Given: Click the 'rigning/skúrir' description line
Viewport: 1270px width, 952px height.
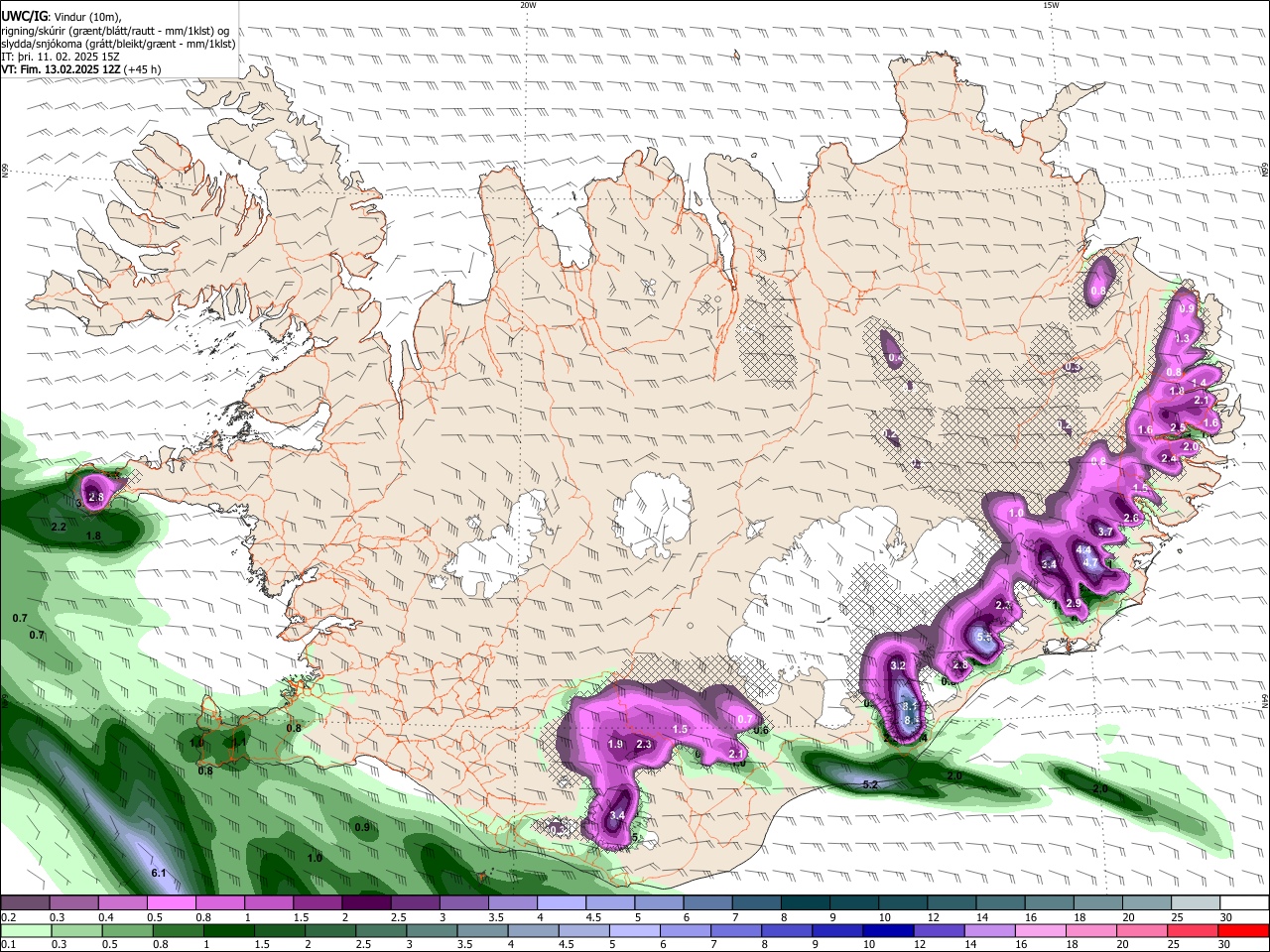Looking at the screenshot, I should pyautogui.click(x=115, y=30).
